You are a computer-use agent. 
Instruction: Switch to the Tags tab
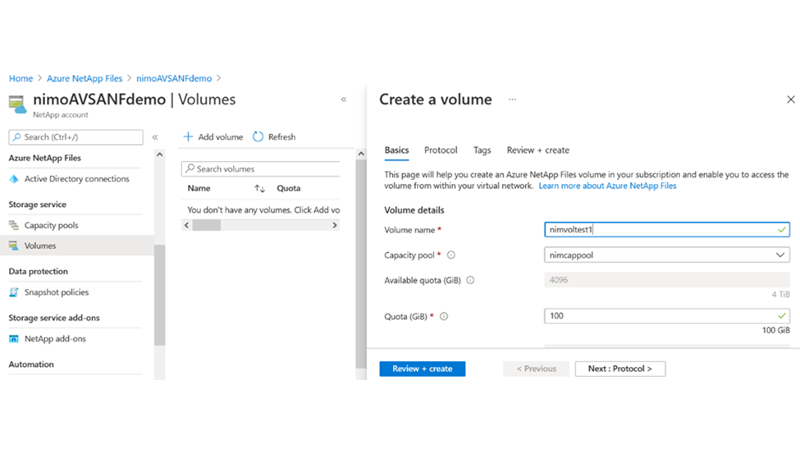[482, 150]
